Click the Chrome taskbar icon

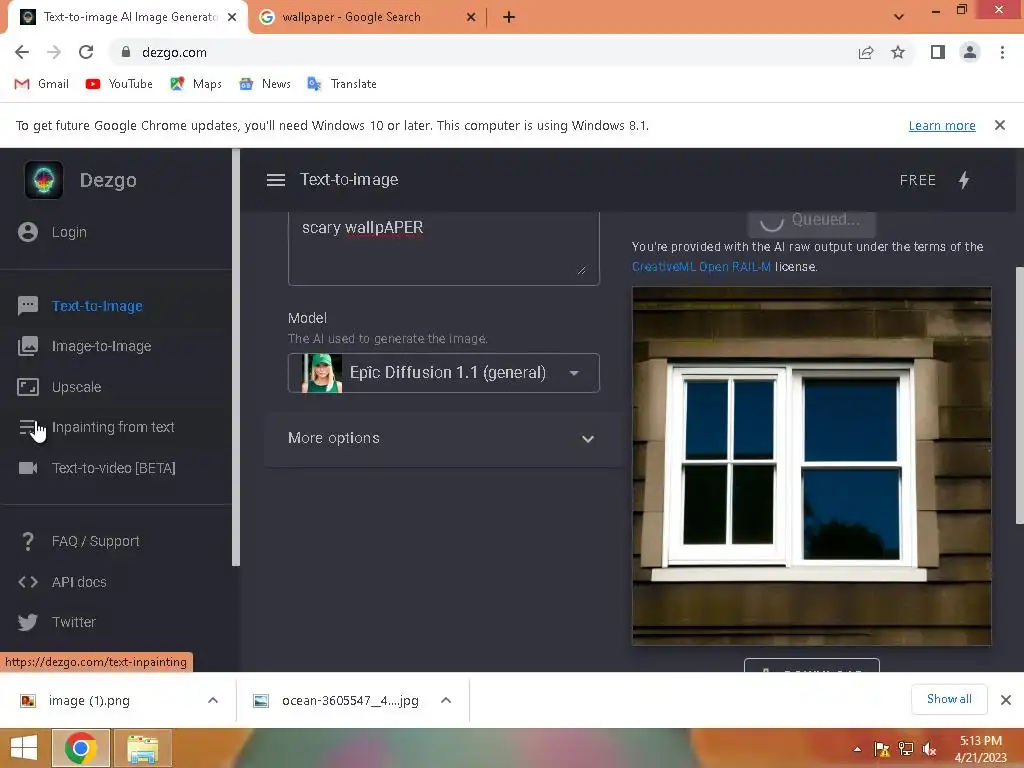pyautogui.click(x=80, y=748)
